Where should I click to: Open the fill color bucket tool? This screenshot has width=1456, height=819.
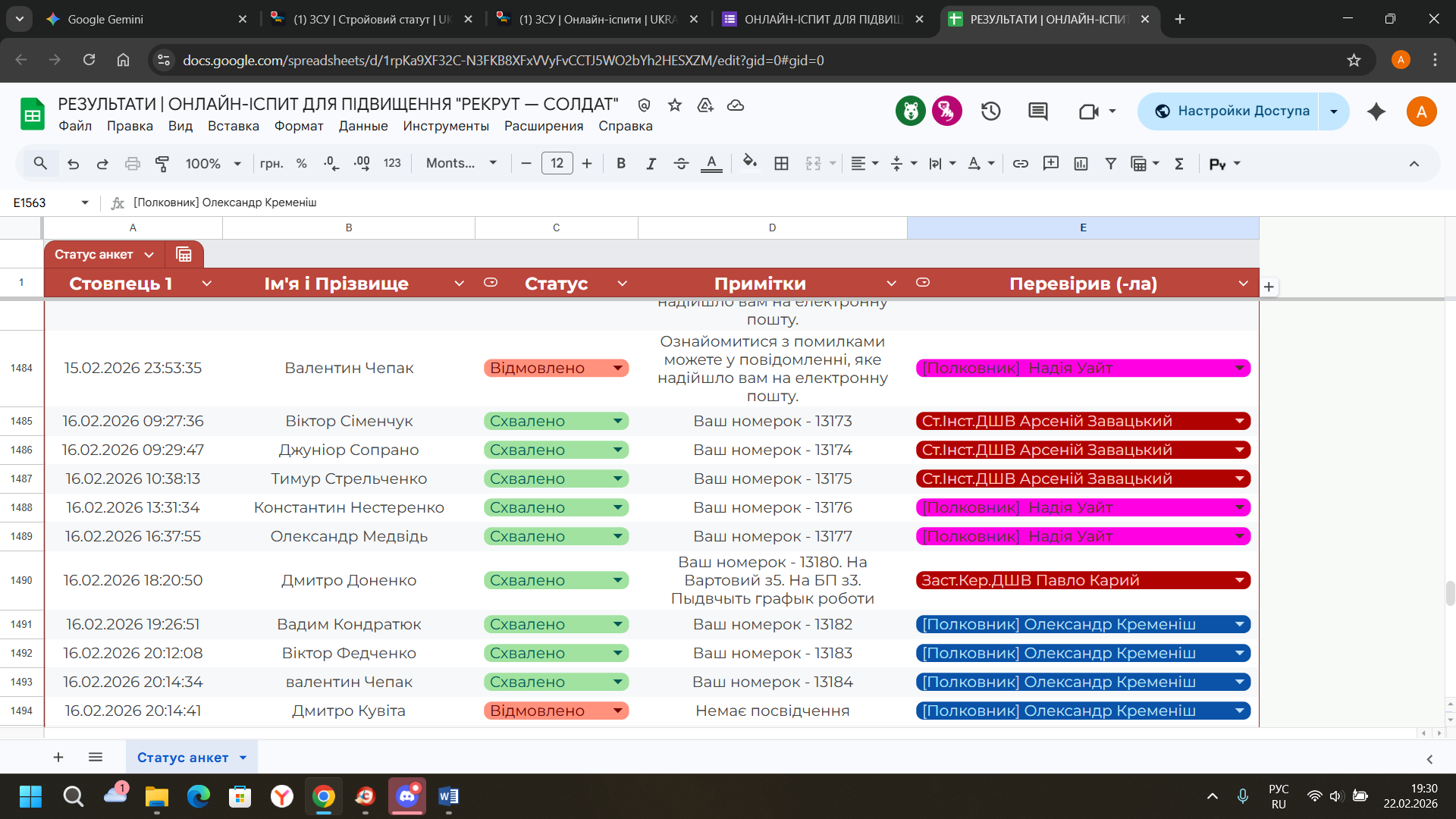pyautogui.click(x=749, y=162)
